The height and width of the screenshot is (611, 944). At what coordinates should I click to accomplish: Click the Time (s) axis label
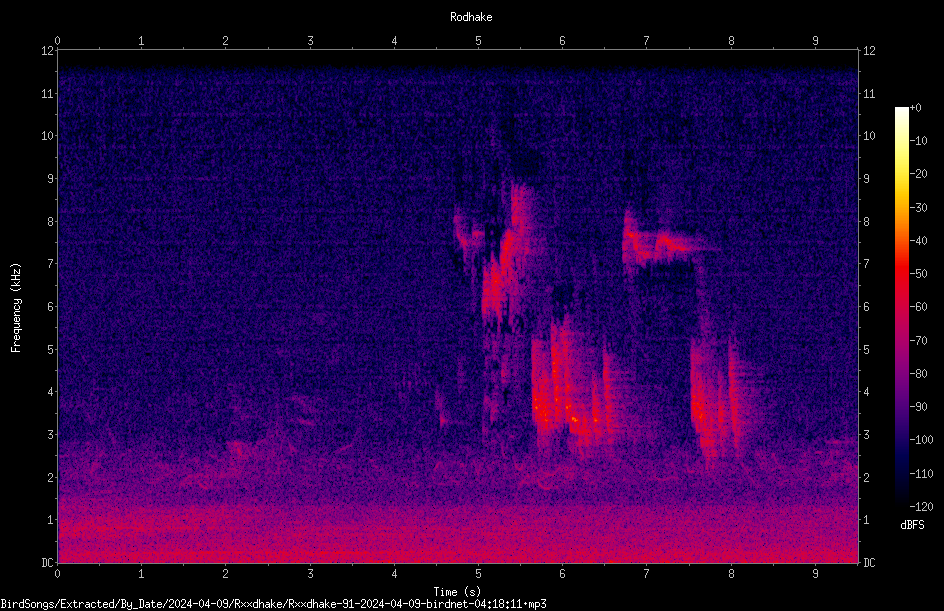(457, 592)
